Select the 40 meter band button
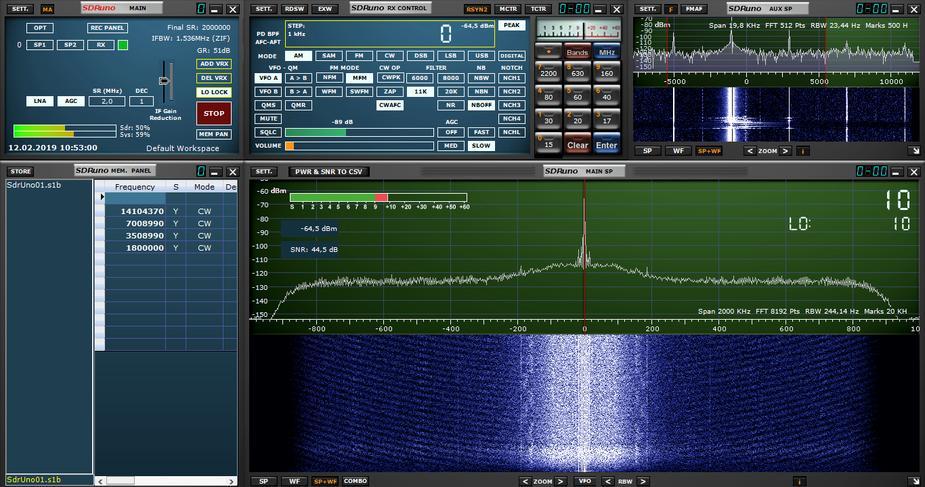This screenshot has height=487, width=925. point(607,95)
